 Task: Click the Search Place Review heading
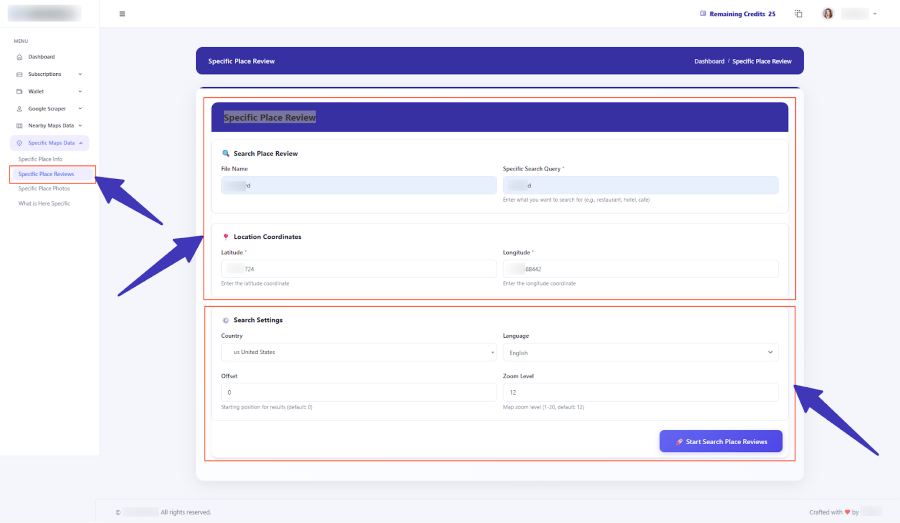(266, 154)
